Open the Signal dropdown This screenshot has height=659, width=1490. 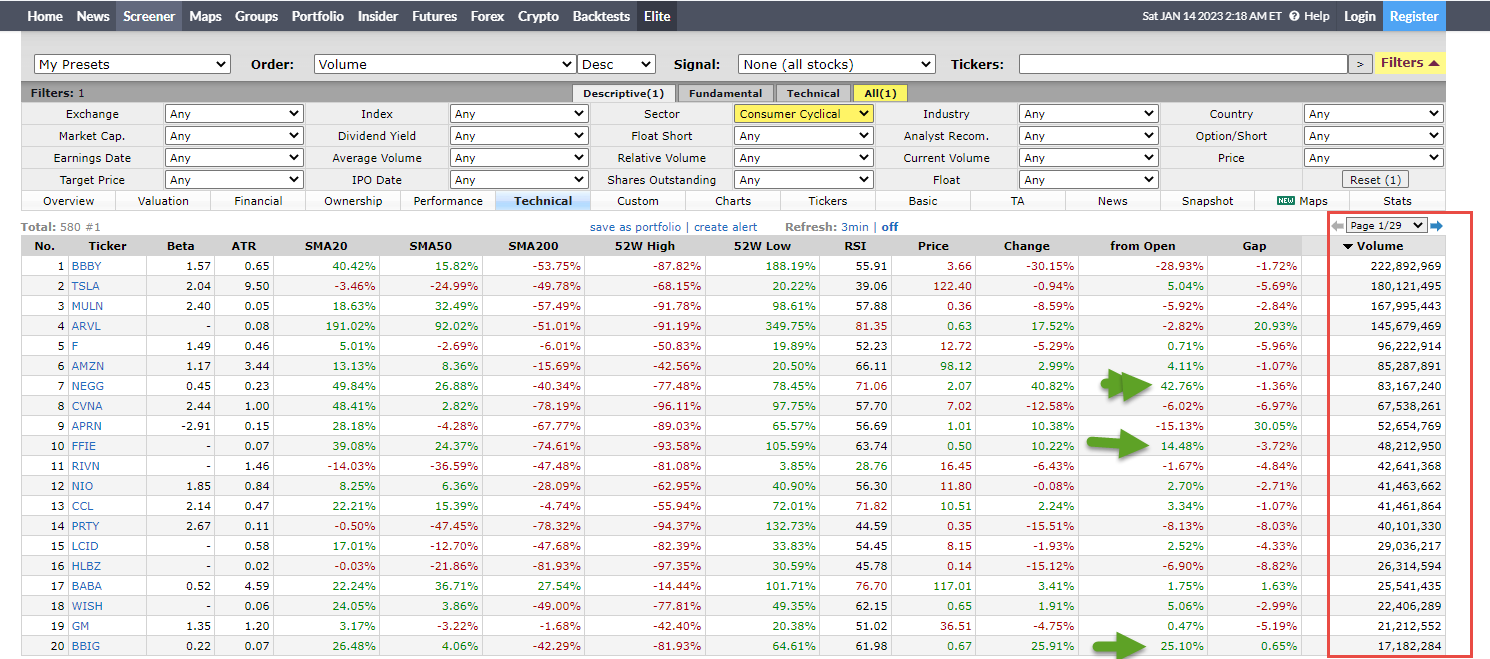[x=836, y=64]
